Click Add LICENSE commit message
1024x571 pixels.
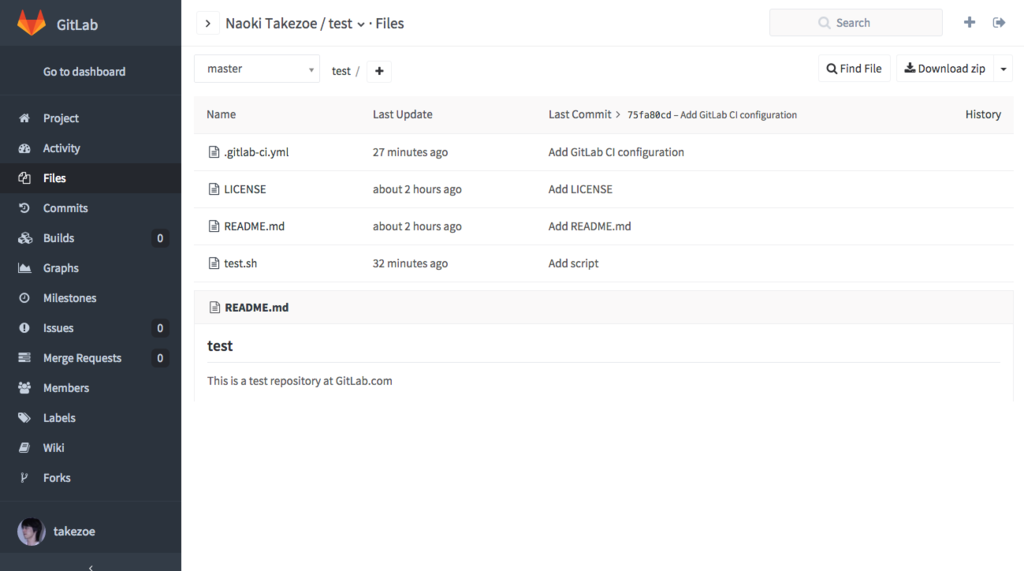point(580,189)
